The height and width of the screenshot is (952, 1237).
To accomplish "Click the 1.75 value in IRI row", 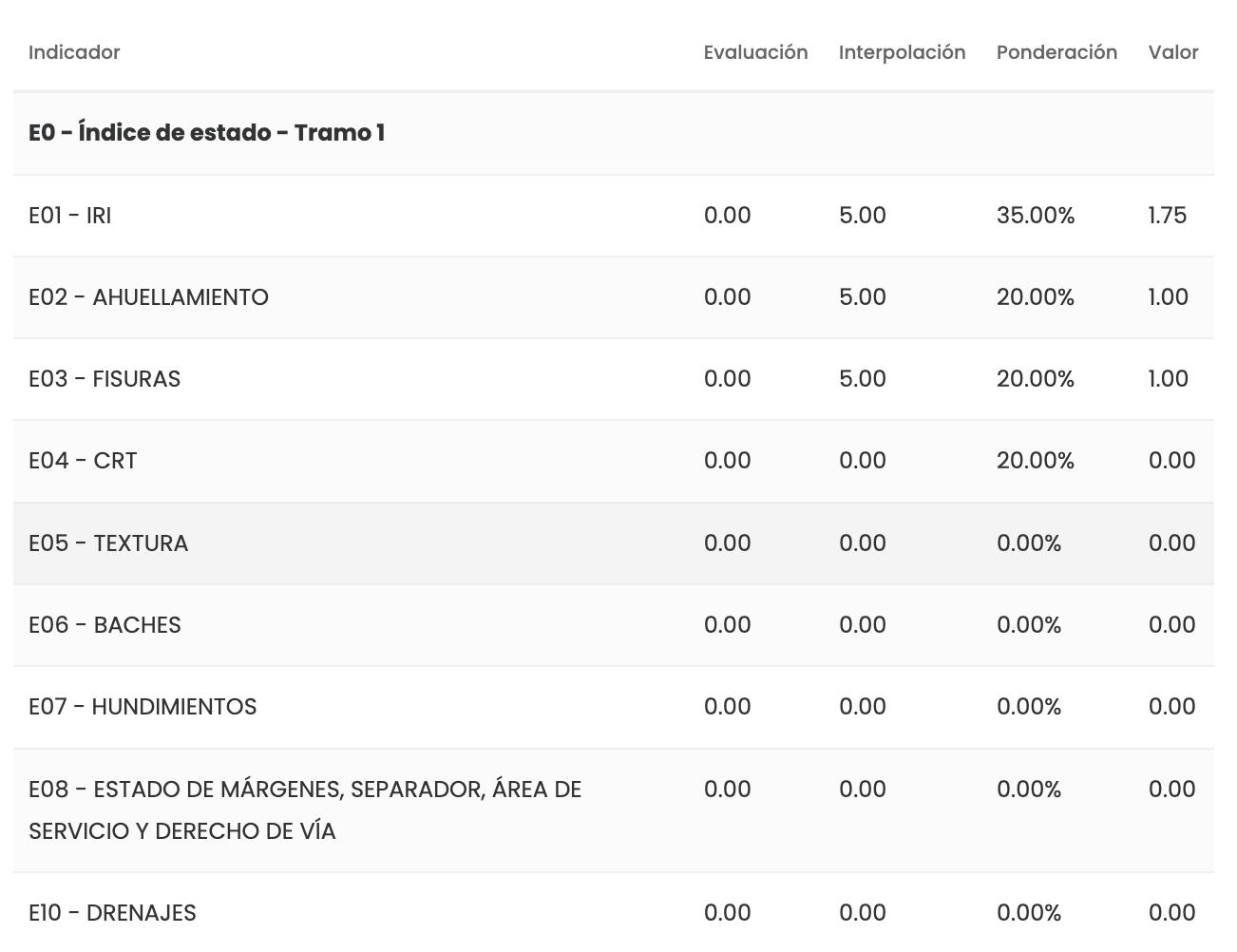I will coord(1167,216).
